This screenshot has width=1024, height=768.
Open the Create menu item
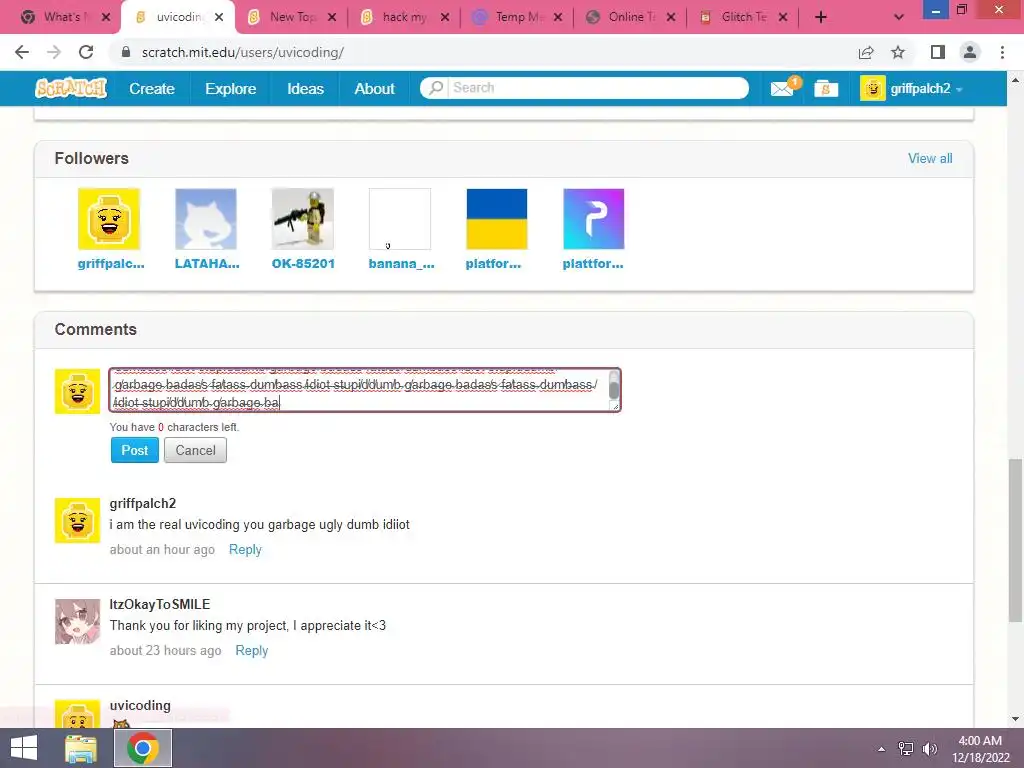[x=152, y=89]
